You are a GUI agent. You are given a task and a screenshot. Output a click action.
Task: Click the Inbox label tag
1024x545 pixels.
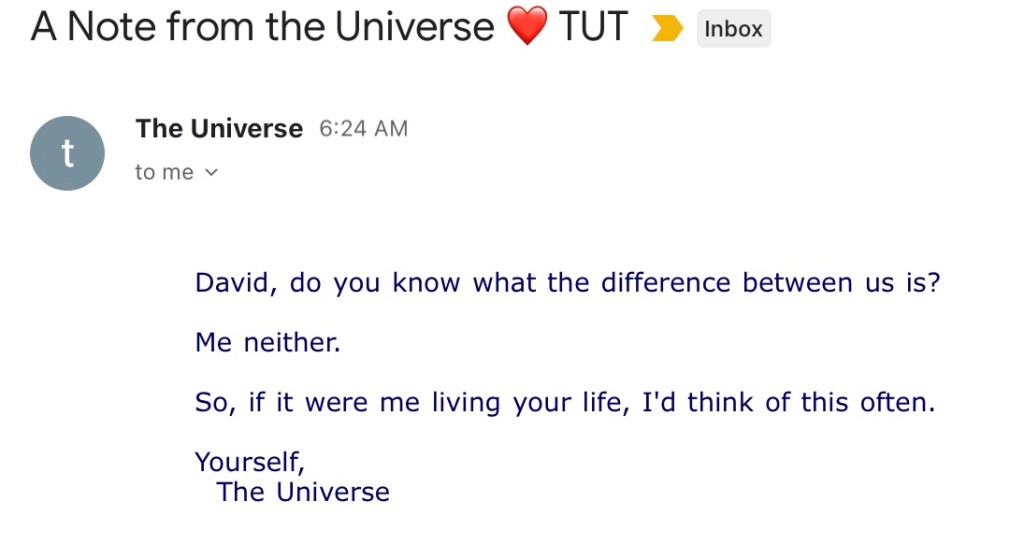coord(733,30)
